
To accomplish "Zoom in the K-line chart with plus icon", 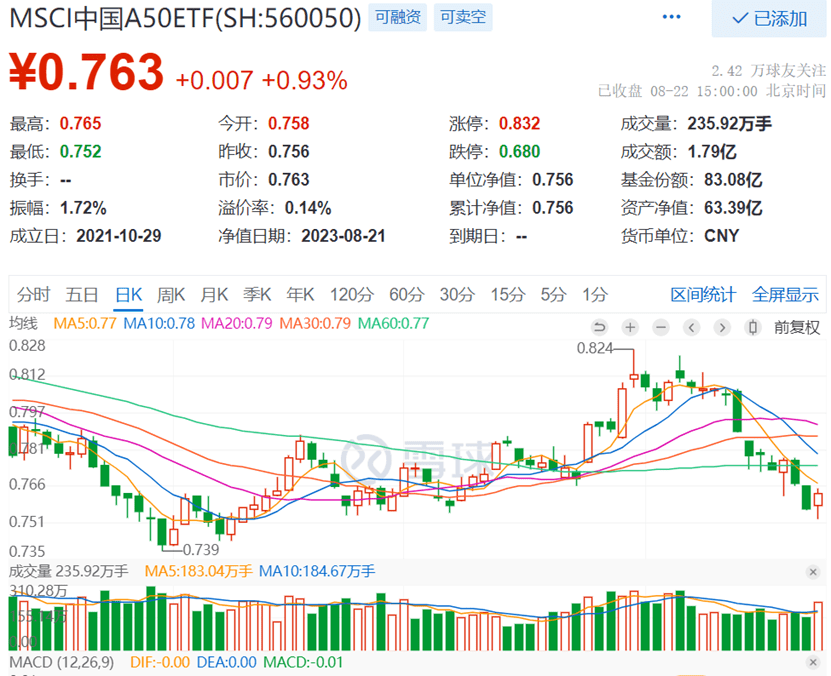I will 630,327.
